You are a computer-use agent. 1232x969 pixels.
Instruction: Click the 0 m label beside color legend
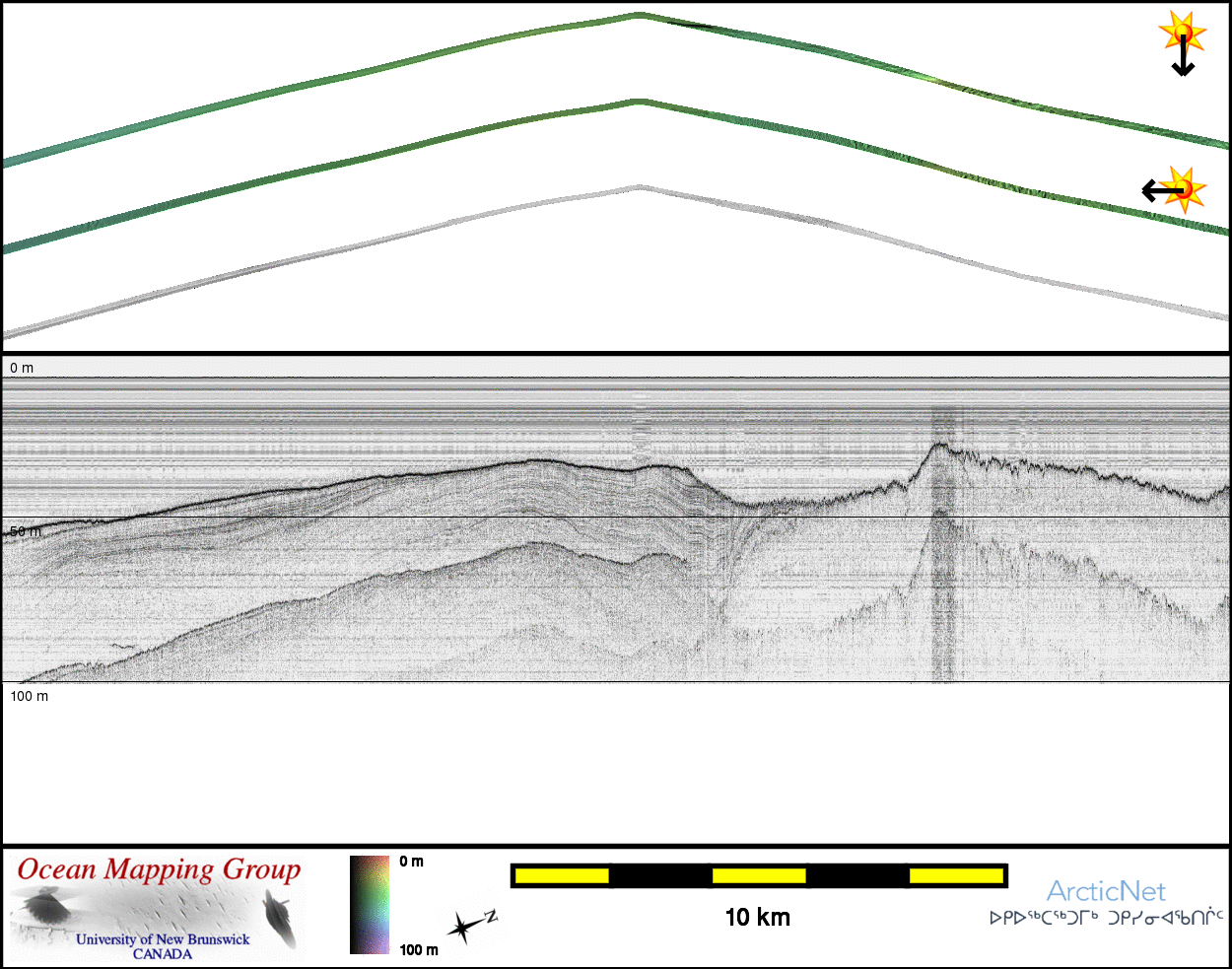pos(412,862)
